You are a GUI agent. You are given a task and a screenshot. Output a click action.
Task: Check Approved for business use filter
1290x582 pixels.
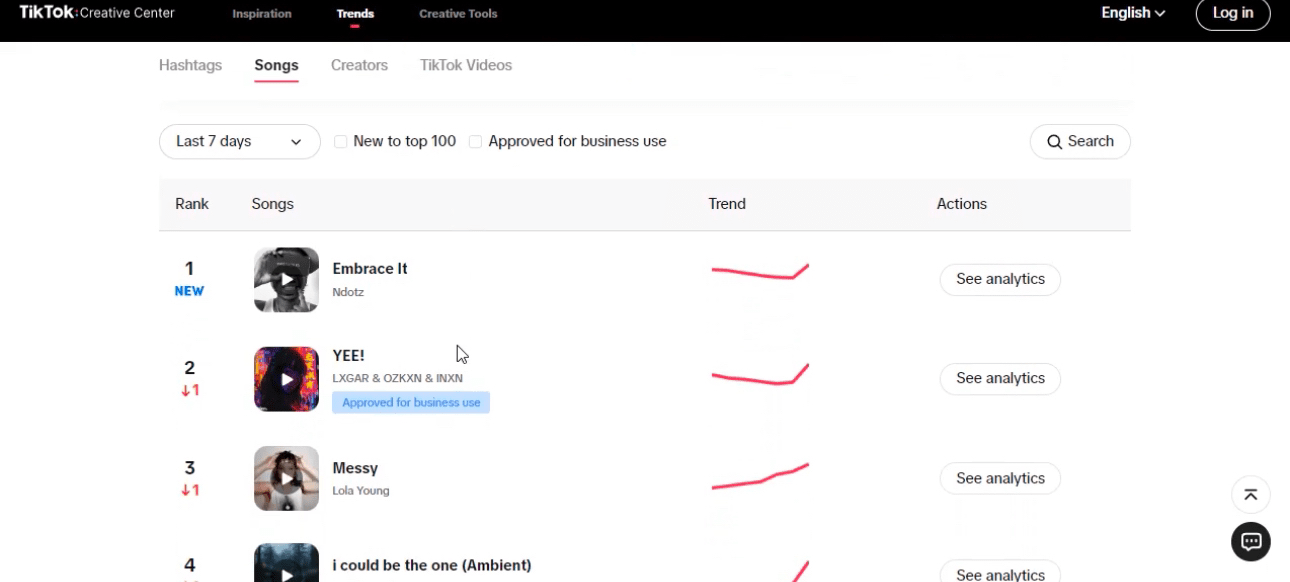[x=476, y=142]
